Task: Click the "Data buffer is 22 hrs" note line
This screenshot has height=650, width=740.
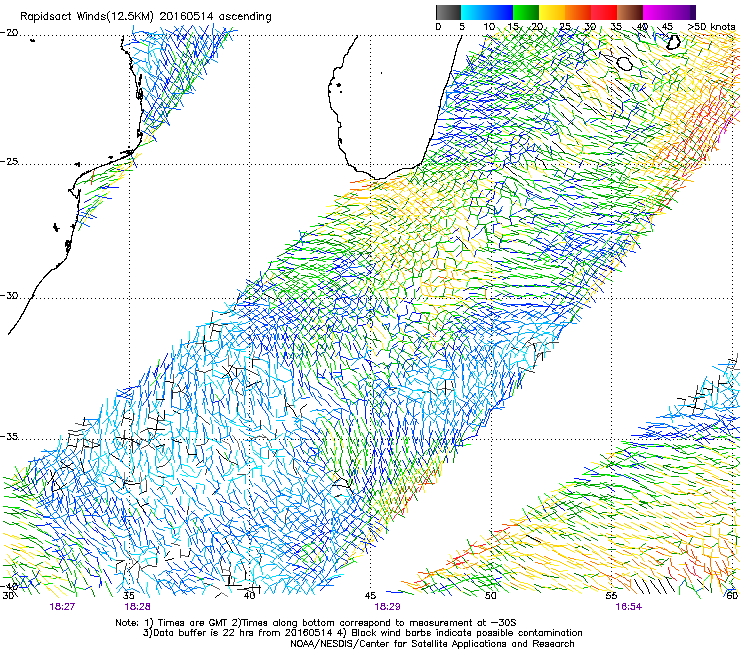Action: [x=362, y=633]
